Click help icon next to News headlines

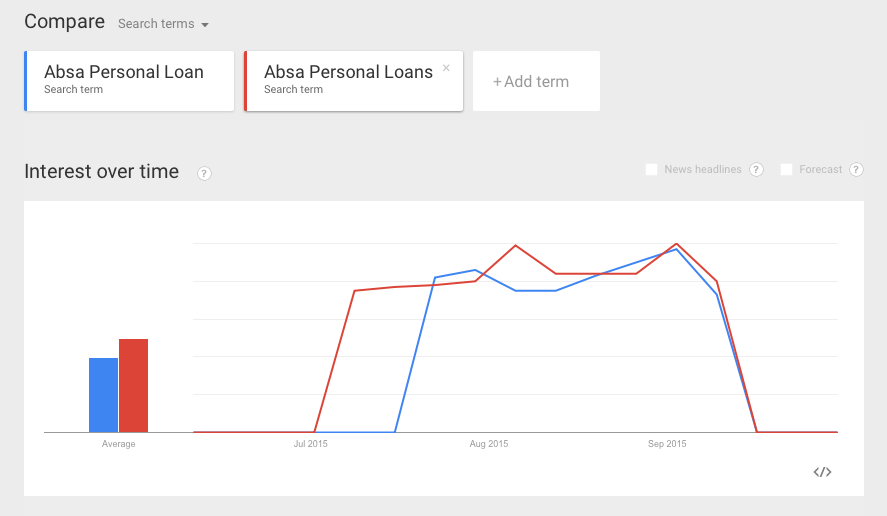(x=756, y=170)
